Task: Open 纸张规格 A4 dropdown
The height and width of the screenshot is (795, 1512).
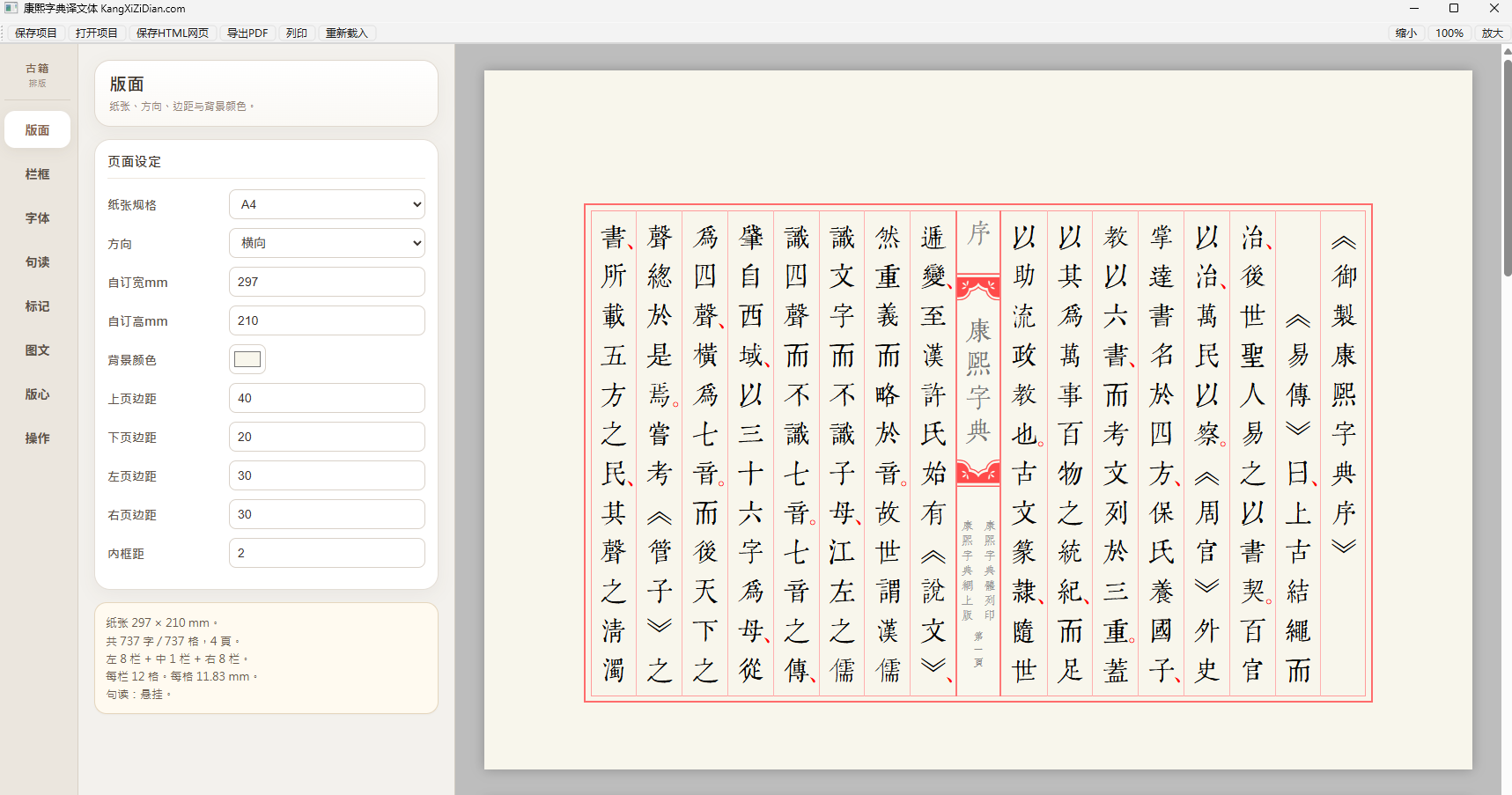Action: pyautogui.click(x=327, y=204)
